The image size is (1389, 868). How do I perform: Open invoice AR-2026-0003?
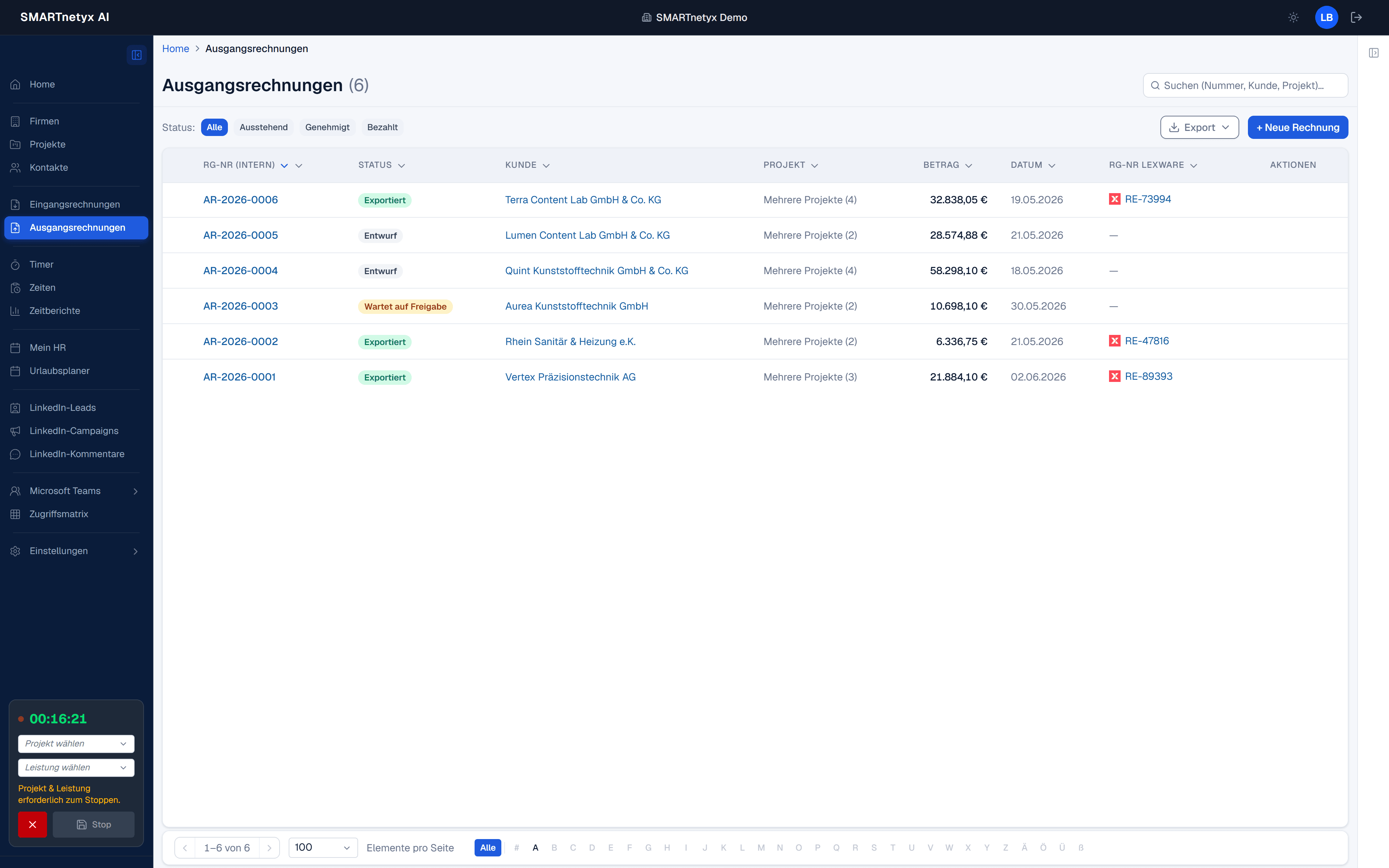(x=241, y=306)
